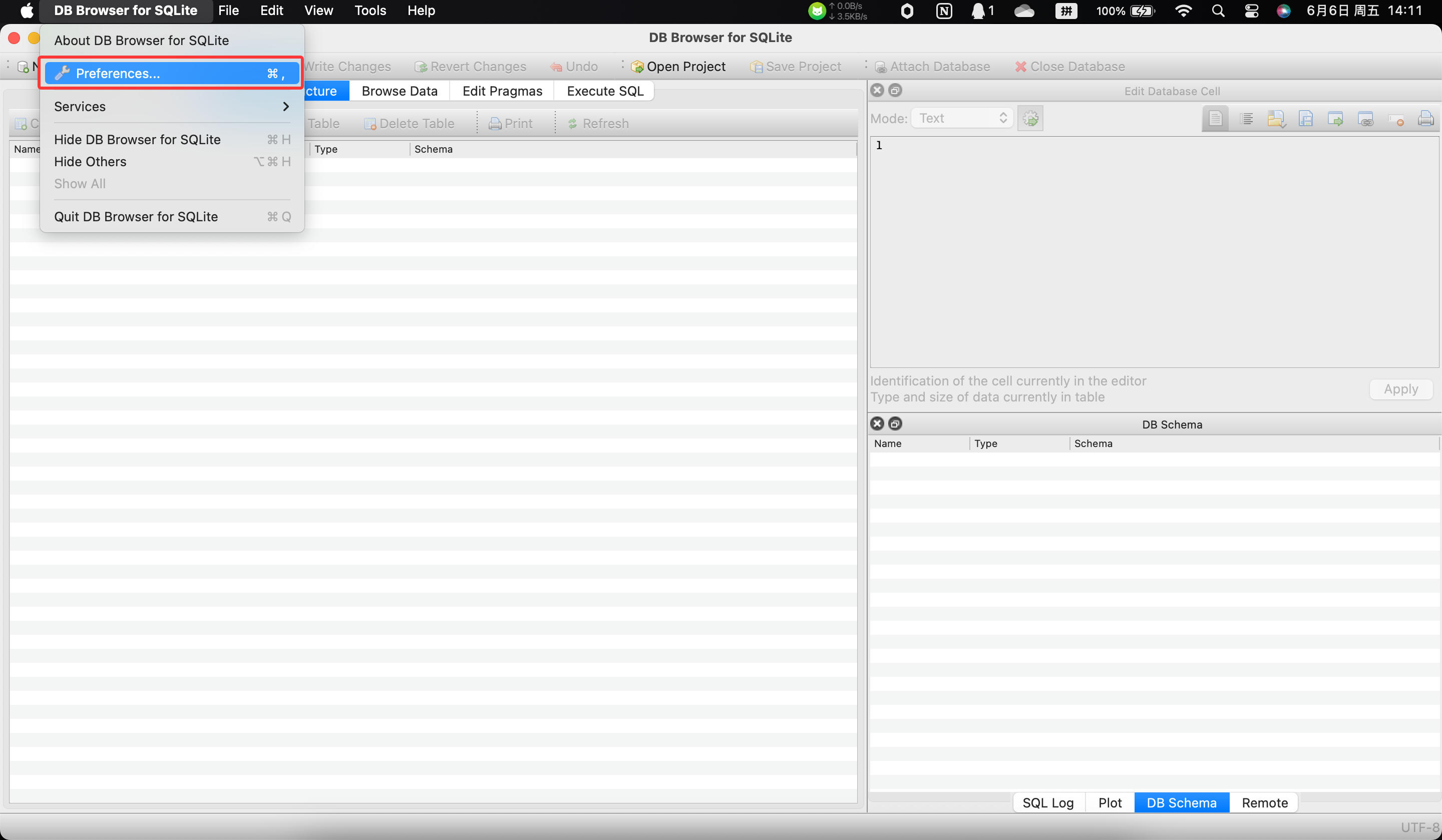Click the open in external application icon

1335,119
